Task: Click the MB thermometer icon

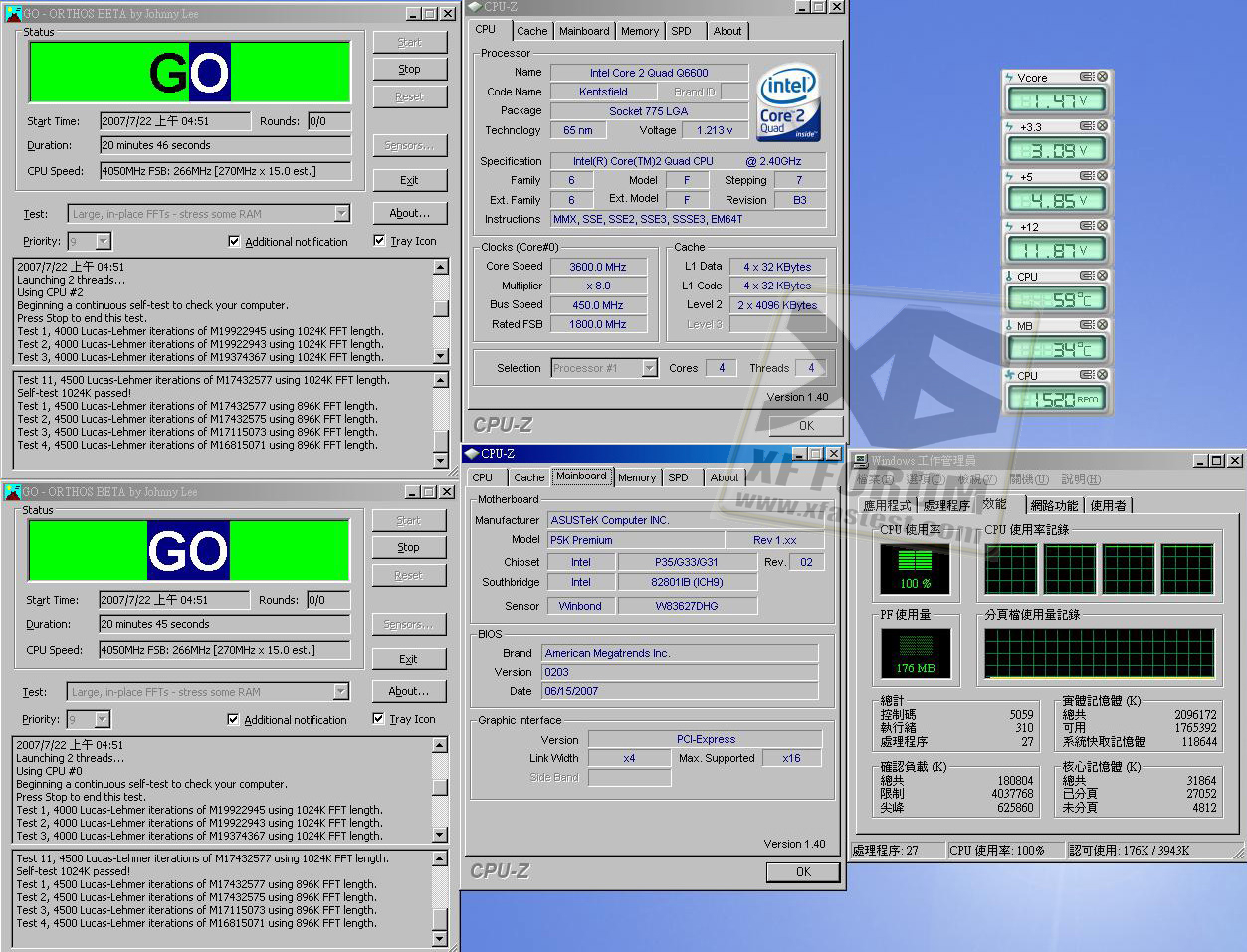Action: click(x=1009, y=325)
